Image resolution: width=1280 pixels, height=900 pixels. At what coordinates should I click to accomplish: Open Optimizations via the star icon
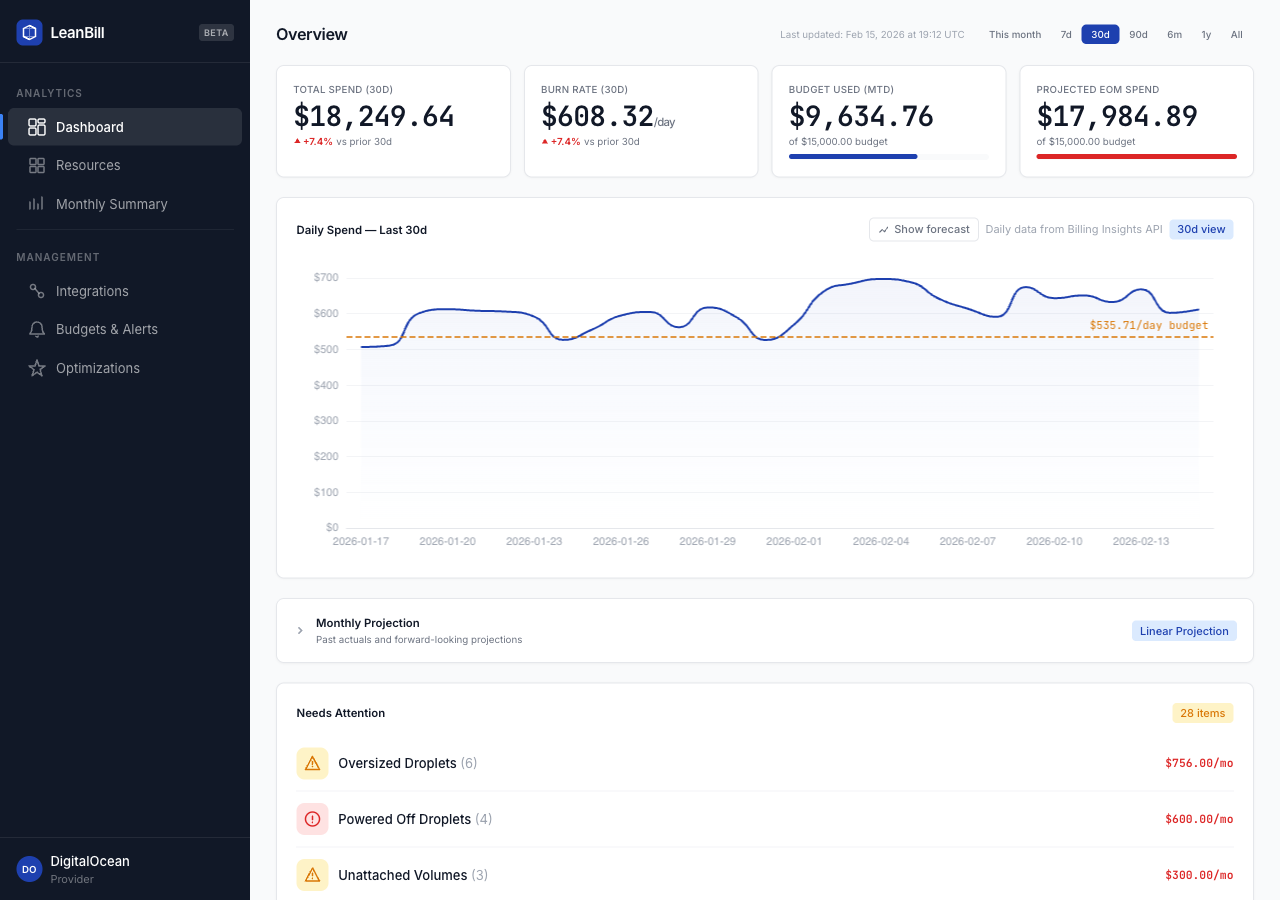point(37,368)
